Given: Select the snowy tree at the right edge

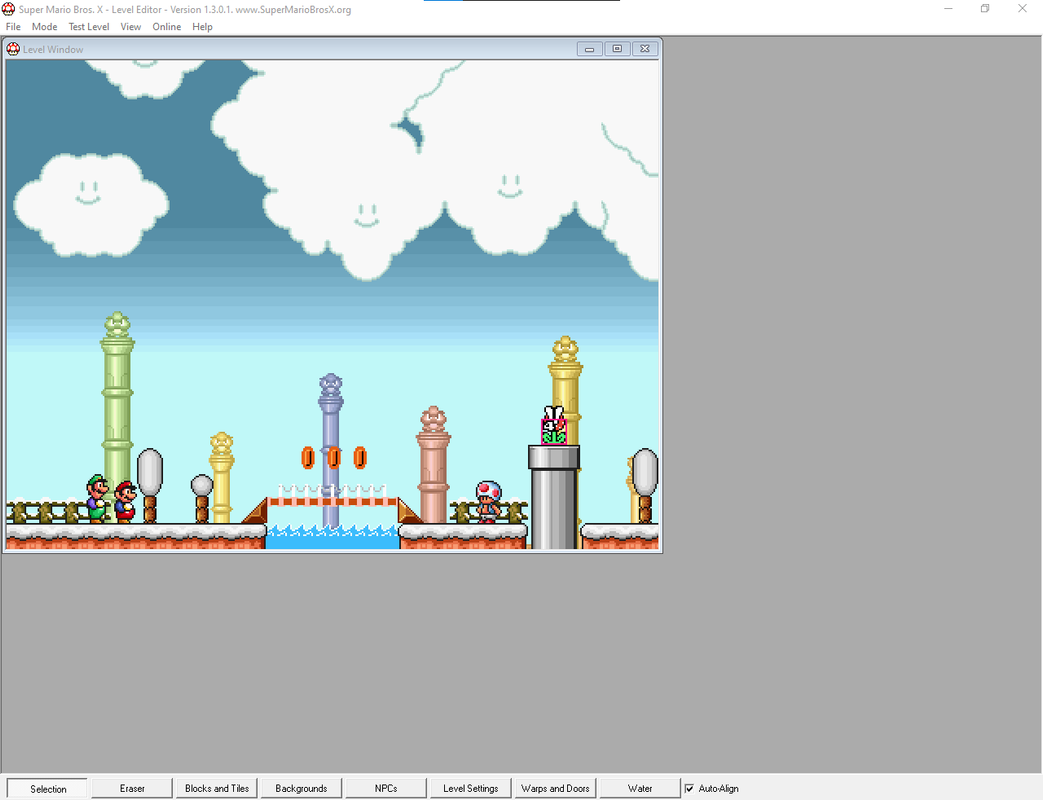Looking at the screenshot, I should point(645,485).
